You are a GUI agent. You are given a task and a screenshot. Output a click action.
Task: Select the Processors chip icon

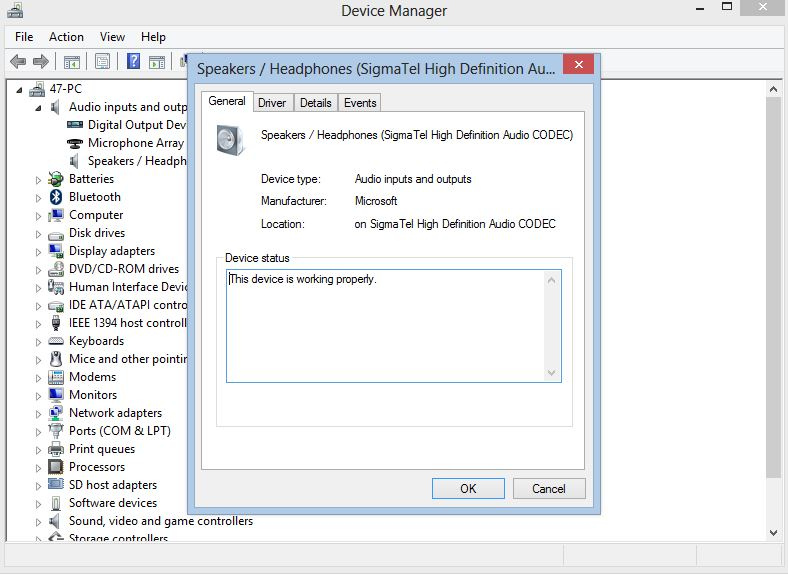(x=57, y=467)
